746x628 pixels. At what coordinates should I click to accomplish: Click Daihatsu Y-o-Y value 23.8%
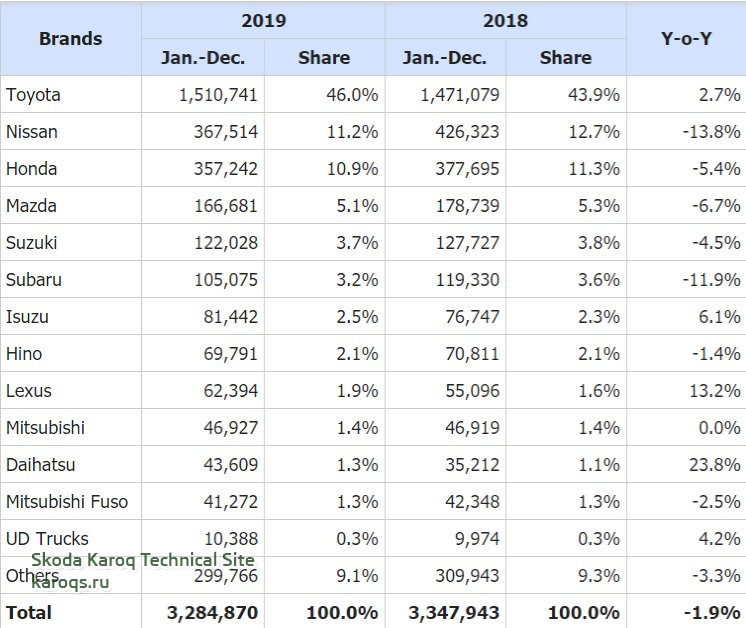pyautogui.click(x=715, y=465)
